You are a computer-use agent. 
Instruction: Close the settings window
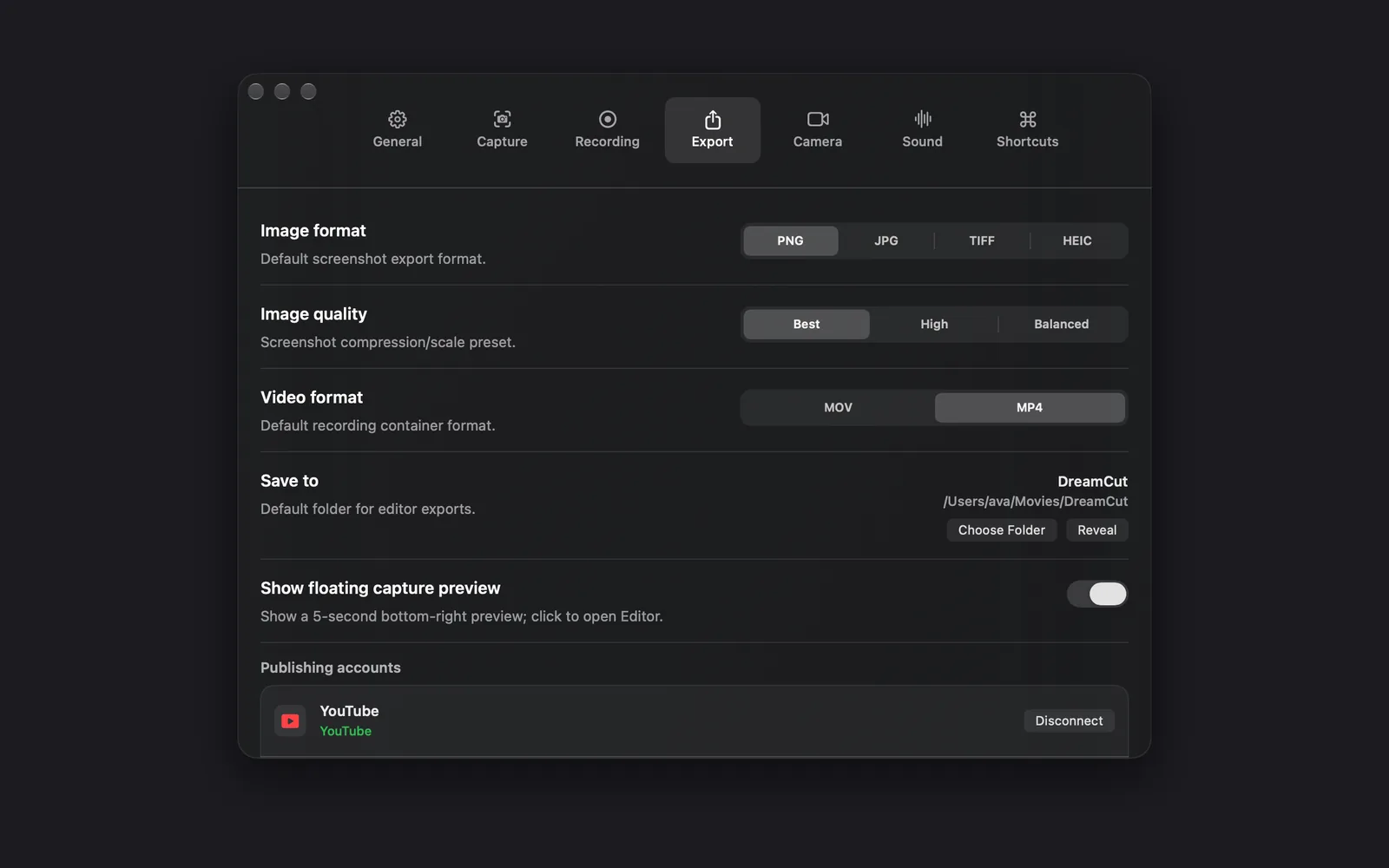(x=256, y=91)
